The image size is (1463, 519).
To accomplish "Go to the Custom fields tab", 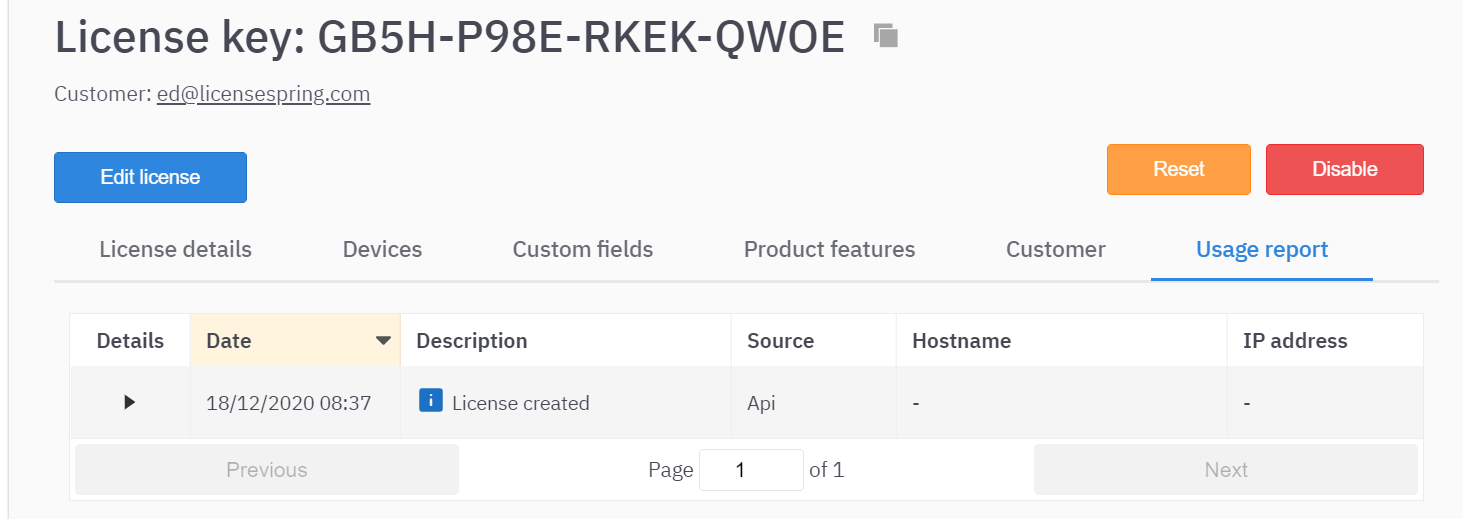I will pyautogui.click(x=582, y=249).
